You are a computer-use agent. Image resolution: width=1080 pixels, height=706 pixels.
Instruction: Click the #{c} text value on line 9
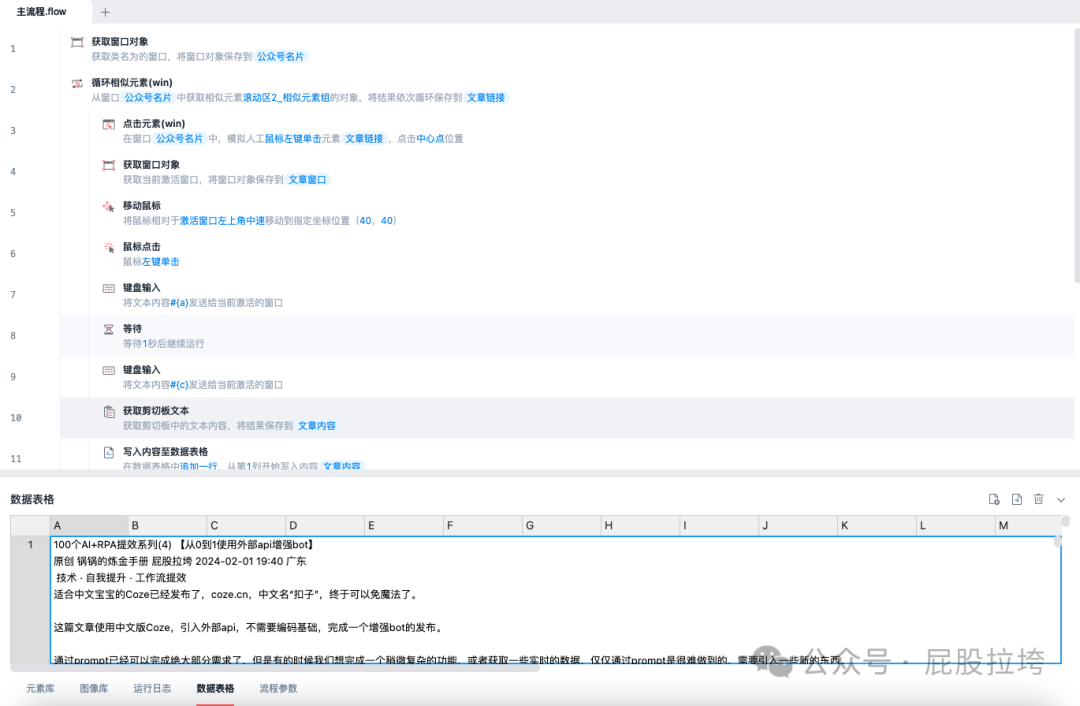179,384
